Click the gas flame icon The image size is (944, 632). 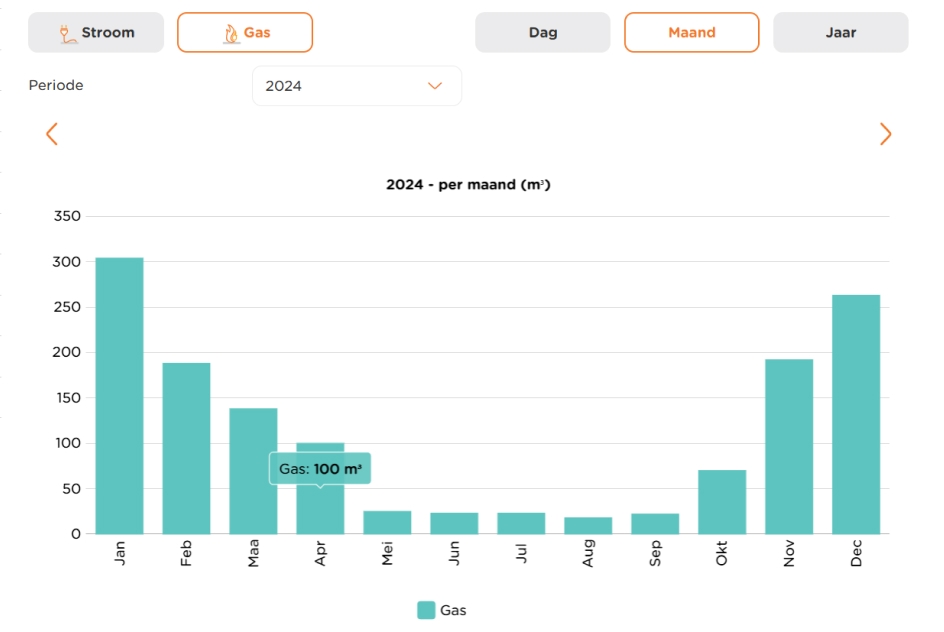(x=231, y=33)
